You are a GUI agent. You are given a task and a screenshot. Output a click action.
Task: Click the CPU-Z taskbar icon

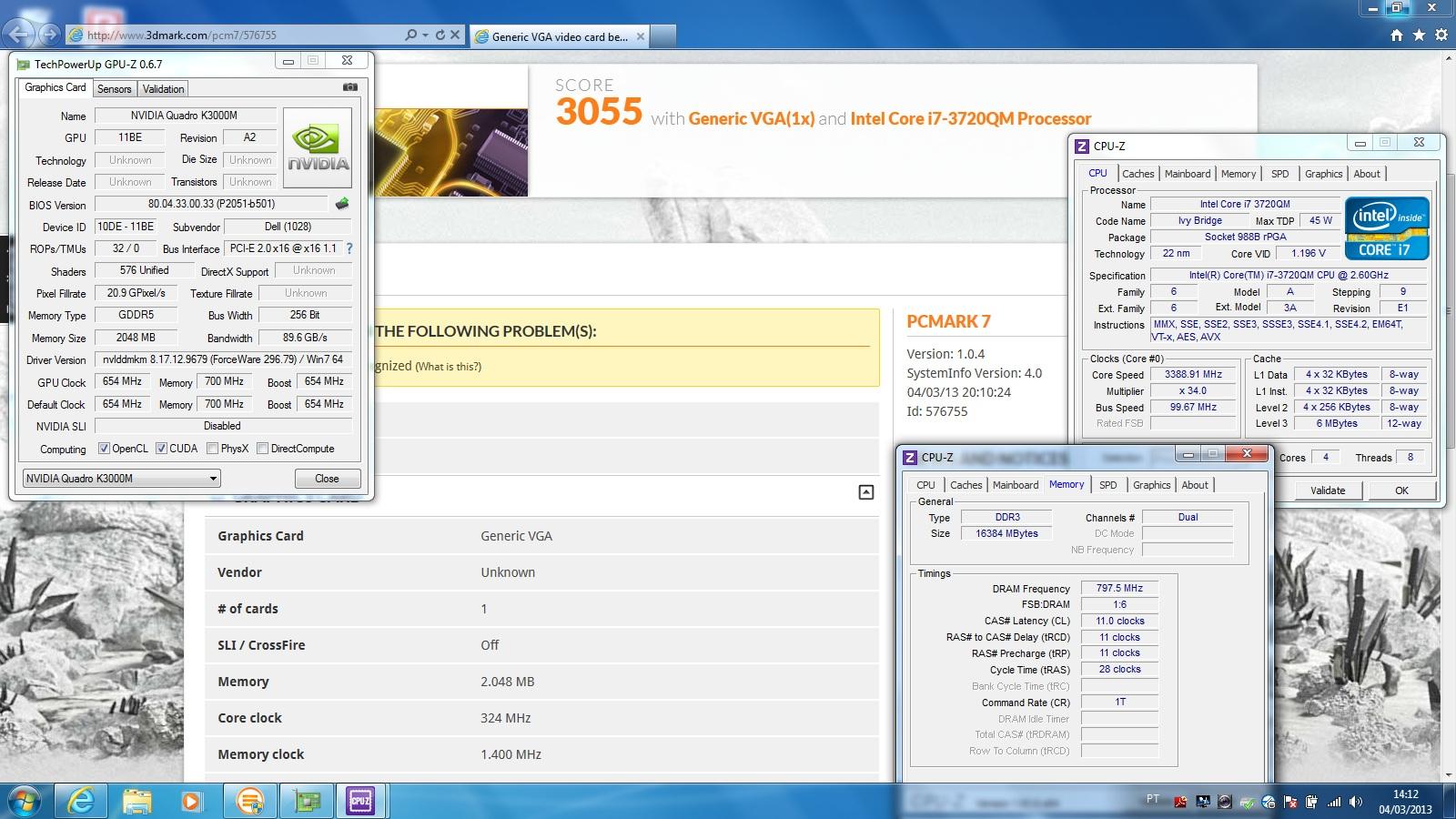(x=361, y=801)
